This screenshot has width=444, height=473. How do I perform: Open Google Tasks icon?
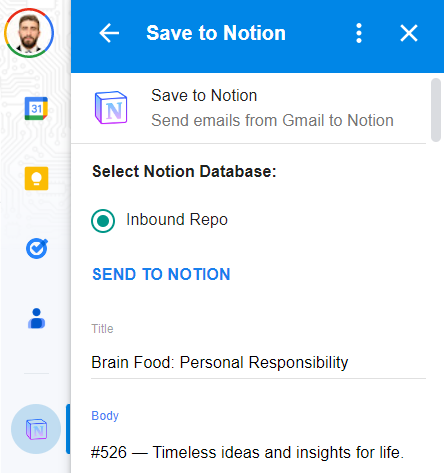point(37,249)
